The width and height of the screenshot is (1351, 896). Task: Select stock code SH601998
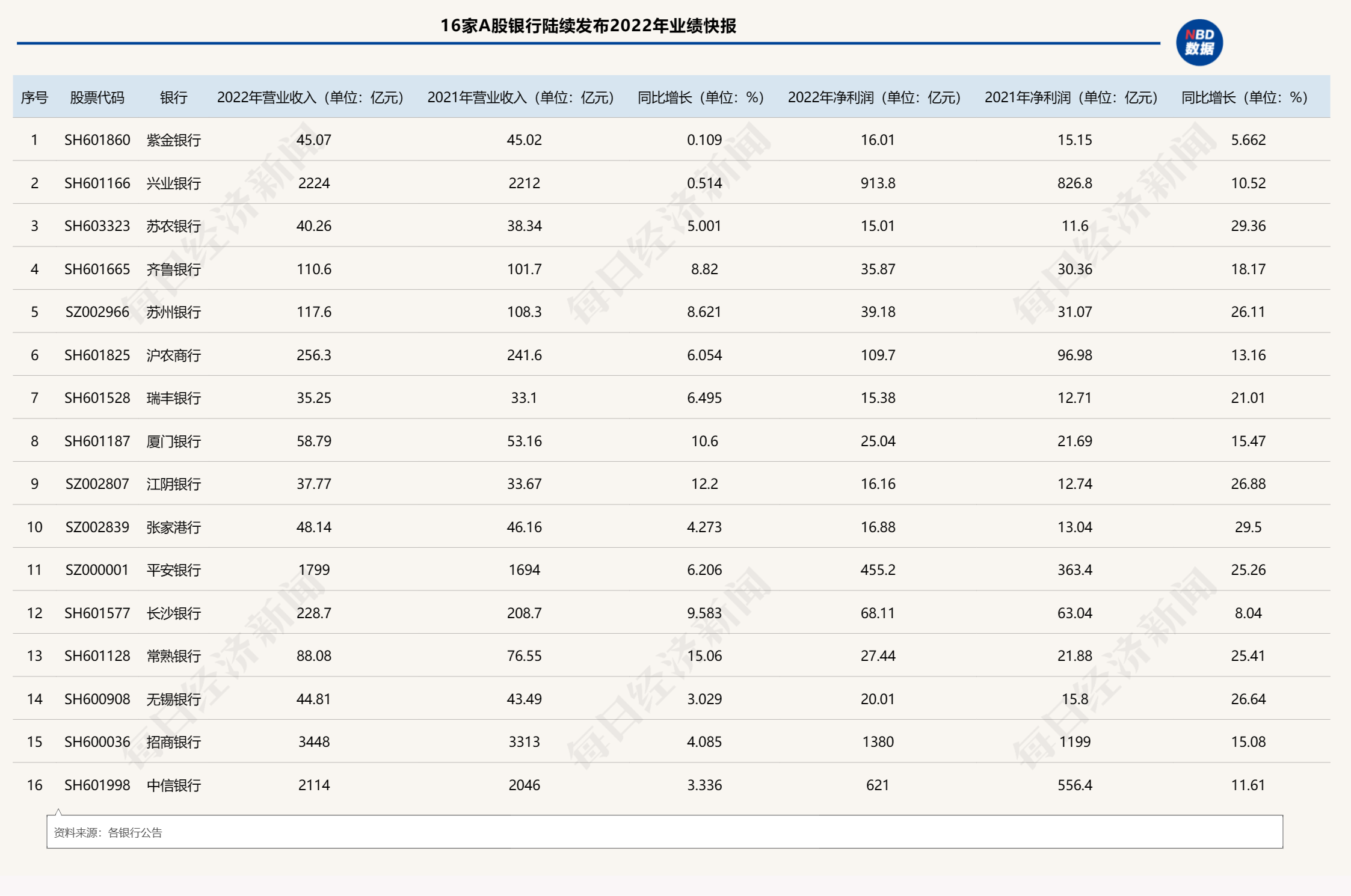[97, 785]
